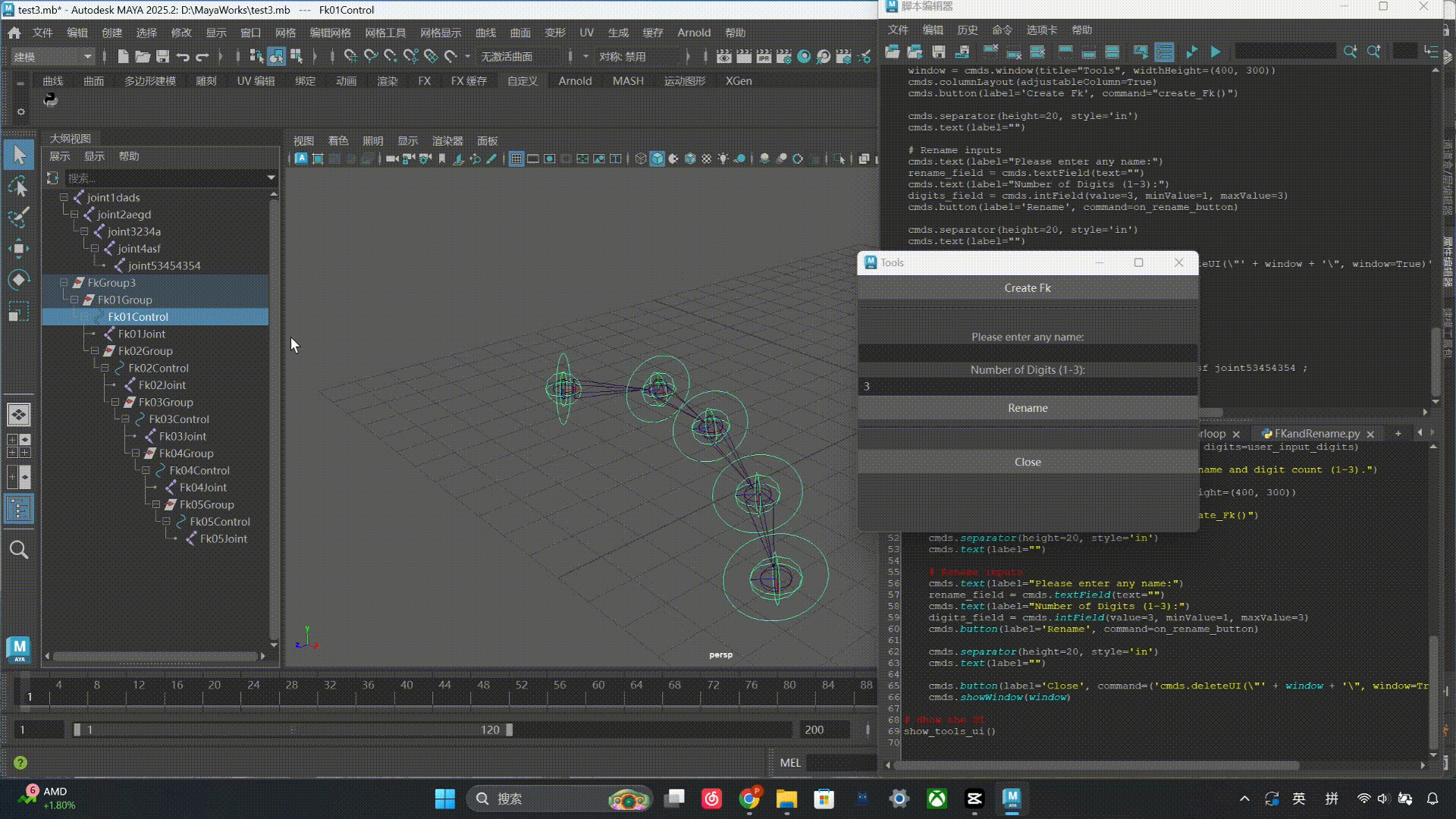Click the time range slider bar
The width and height of the screenshot is (1456, 819).
293,730
